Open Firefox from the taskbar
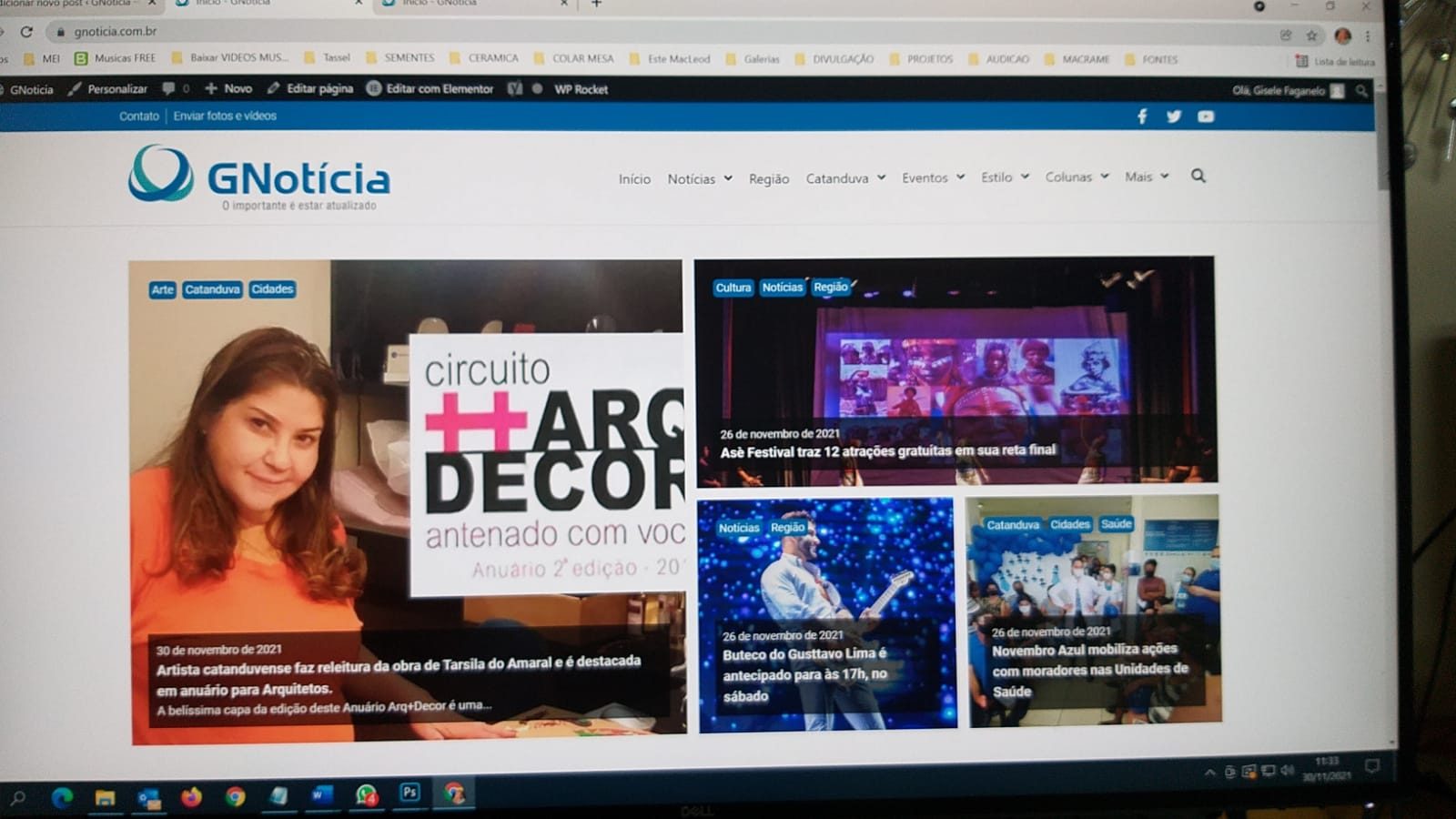Viewport: 1456px width, 819px height. coord(191,797)
